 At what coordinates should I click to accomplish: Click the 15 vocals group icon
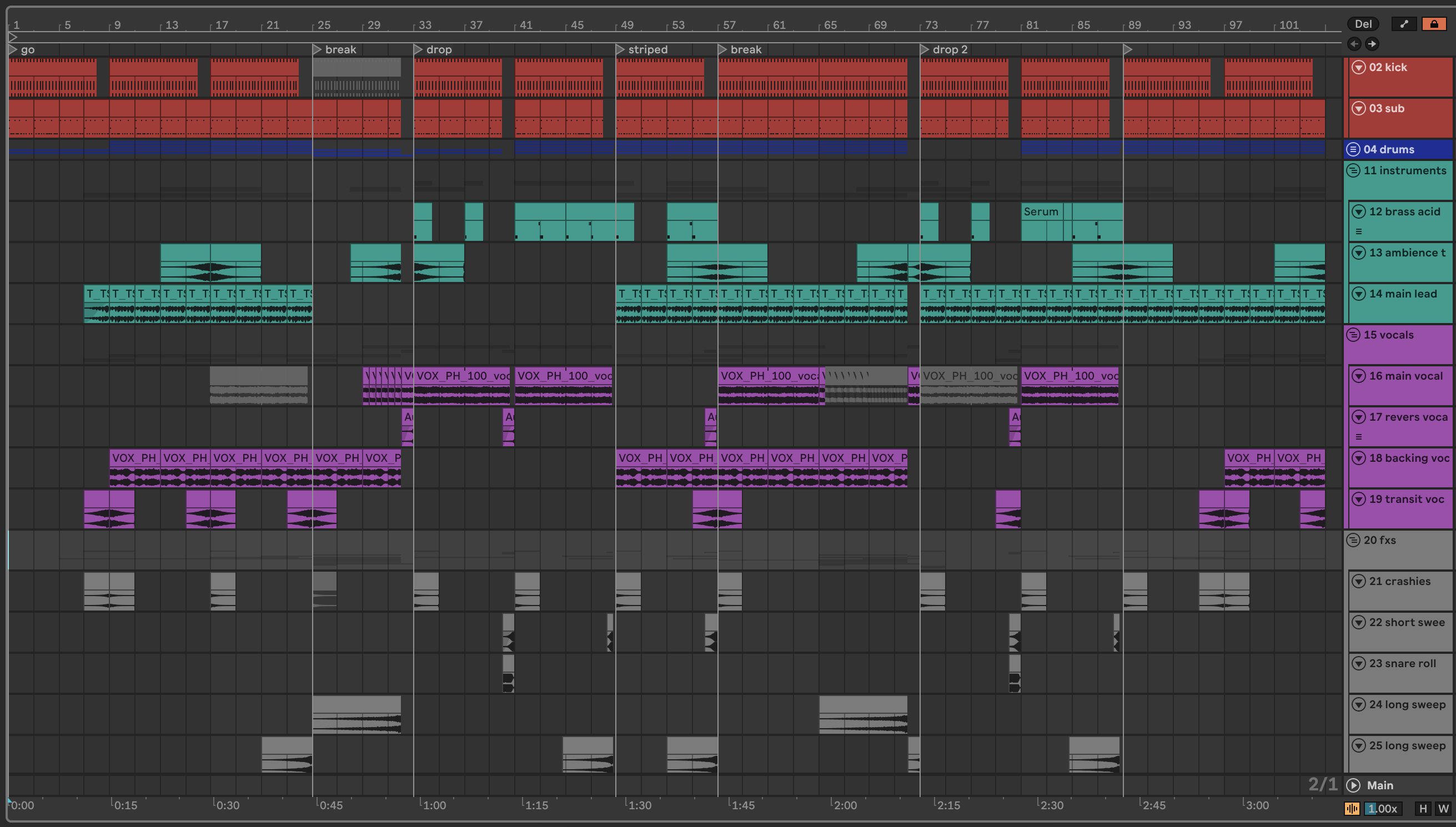tap(1353, 335)
